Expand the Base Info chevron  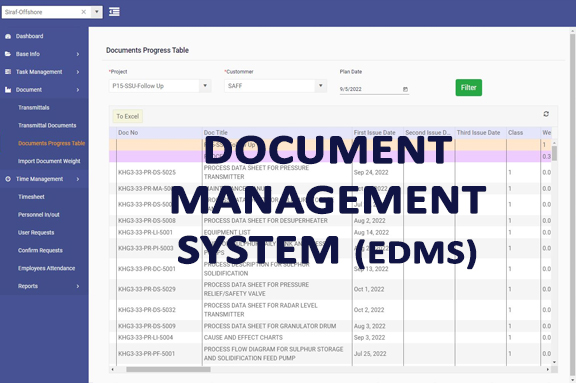tap(78, 54)
